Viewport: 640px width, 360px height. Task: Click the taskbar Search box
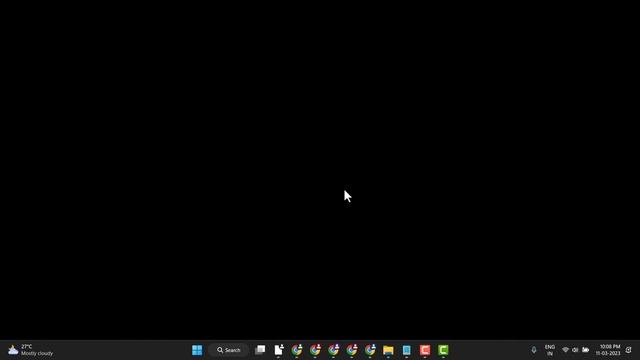pyautogui.click(x=229, y=350)
